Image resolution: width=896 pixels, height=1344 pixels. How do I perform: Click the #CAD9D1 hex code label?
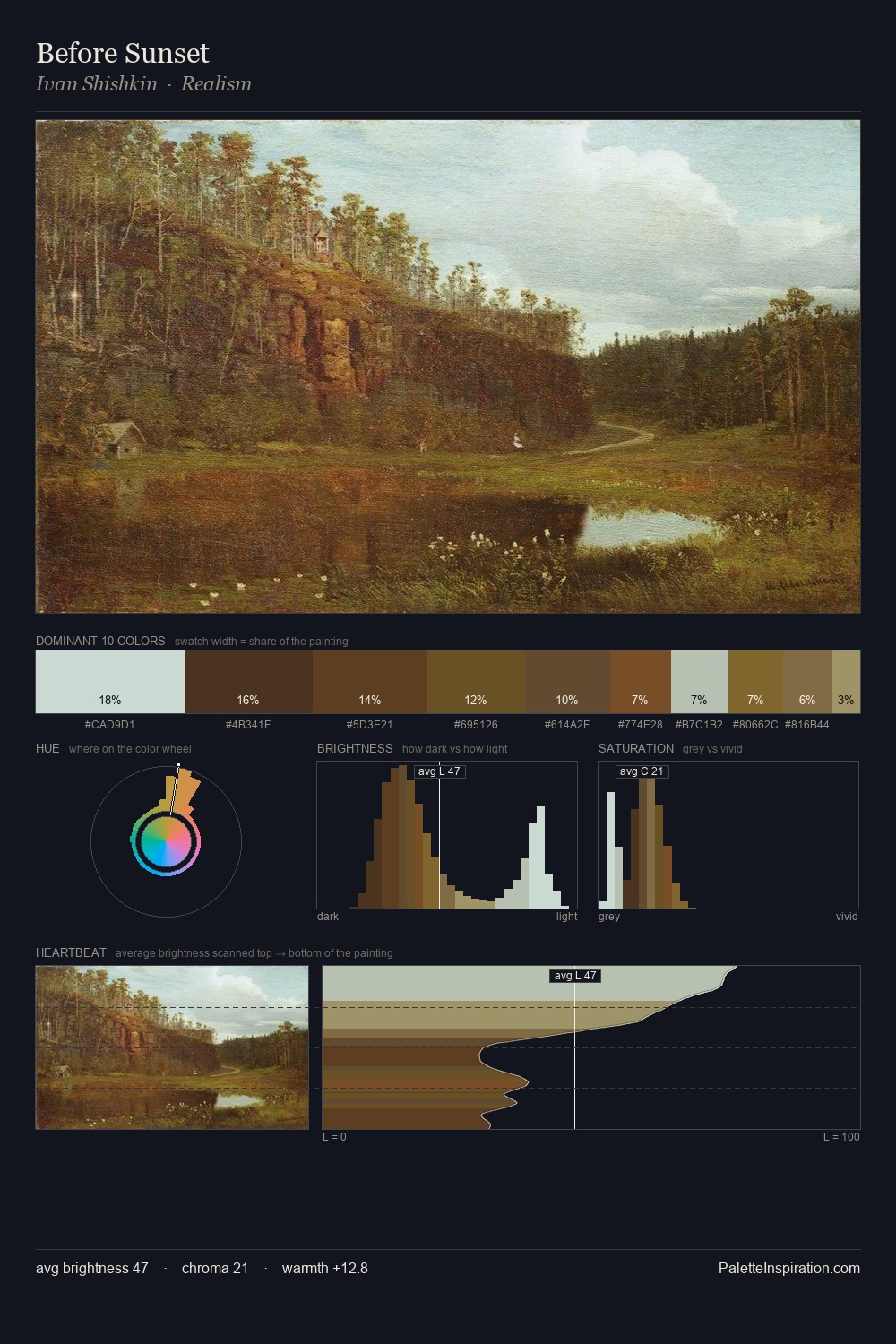pos(110,725)
